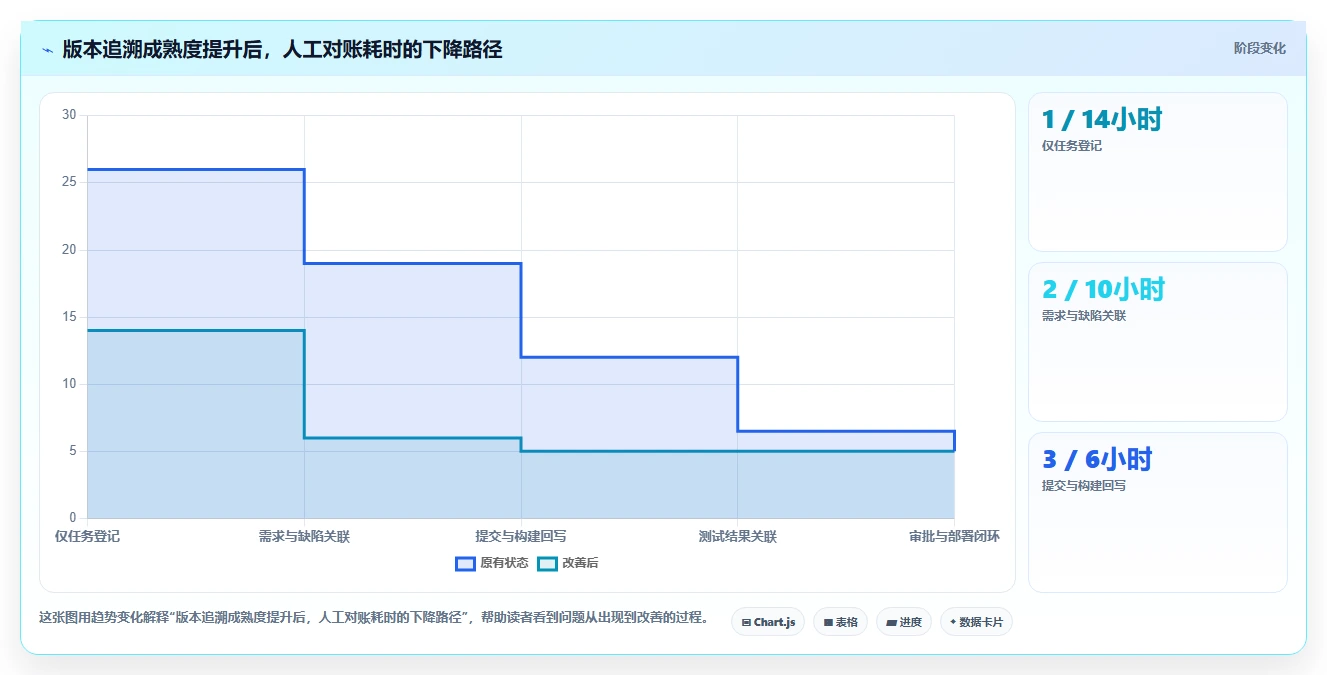Click the description text below the chart
This screenshot has height=675, width=1327.
[374, 617]
